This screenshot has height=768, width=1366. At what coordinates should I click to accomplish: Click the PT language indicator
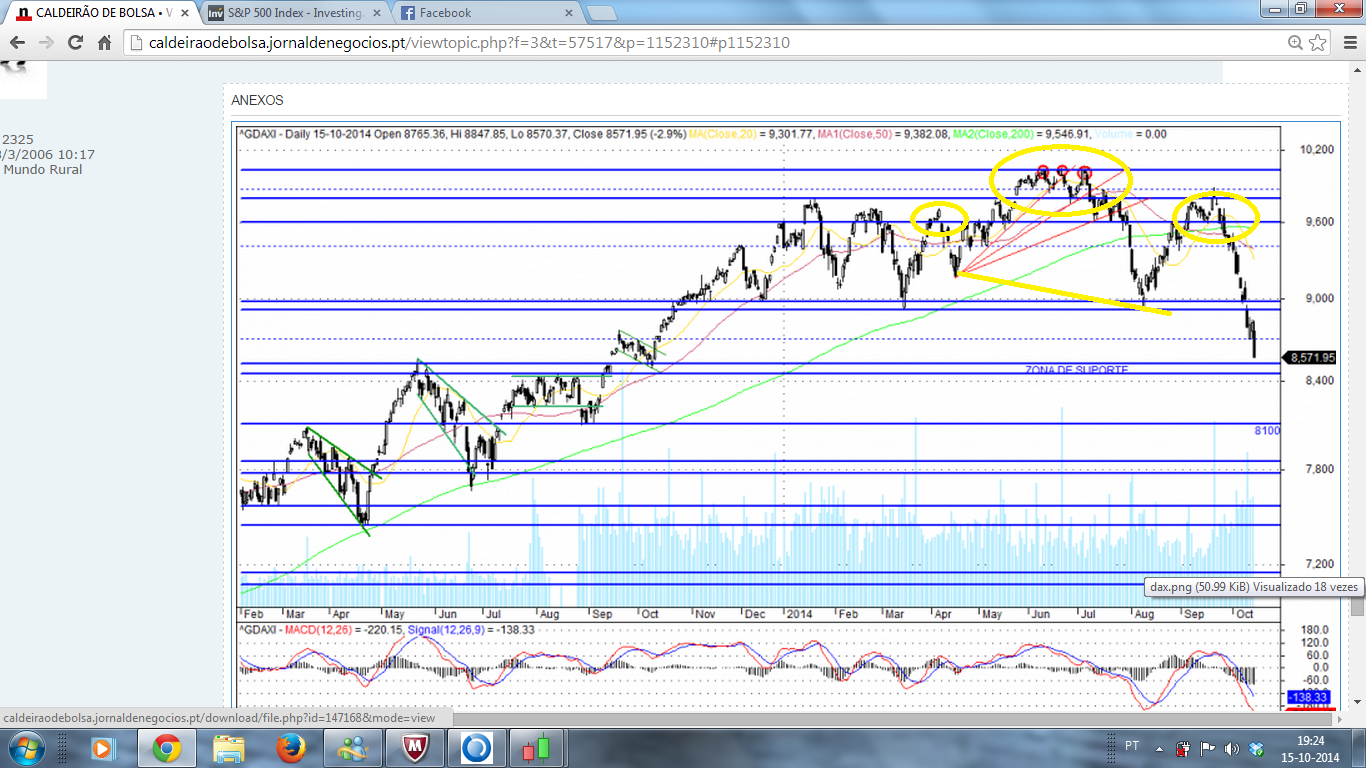coord(1132,746)
